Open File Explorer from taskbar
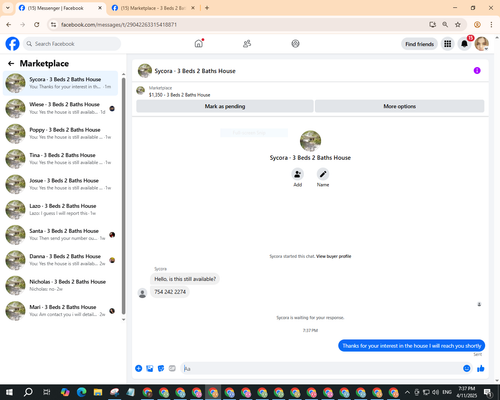The width and height of the screenshot is (500, 400). [98, 392]
